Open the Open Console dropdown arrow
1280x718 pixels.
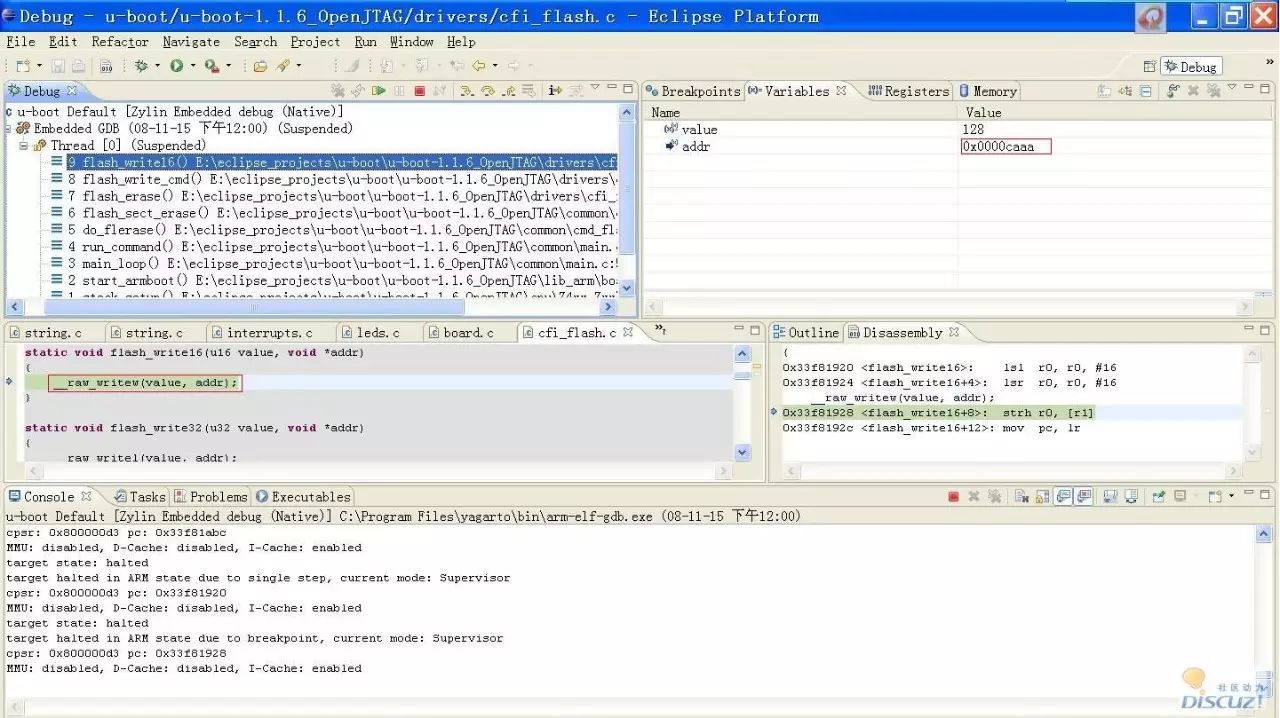click(x=1231, y=496)
